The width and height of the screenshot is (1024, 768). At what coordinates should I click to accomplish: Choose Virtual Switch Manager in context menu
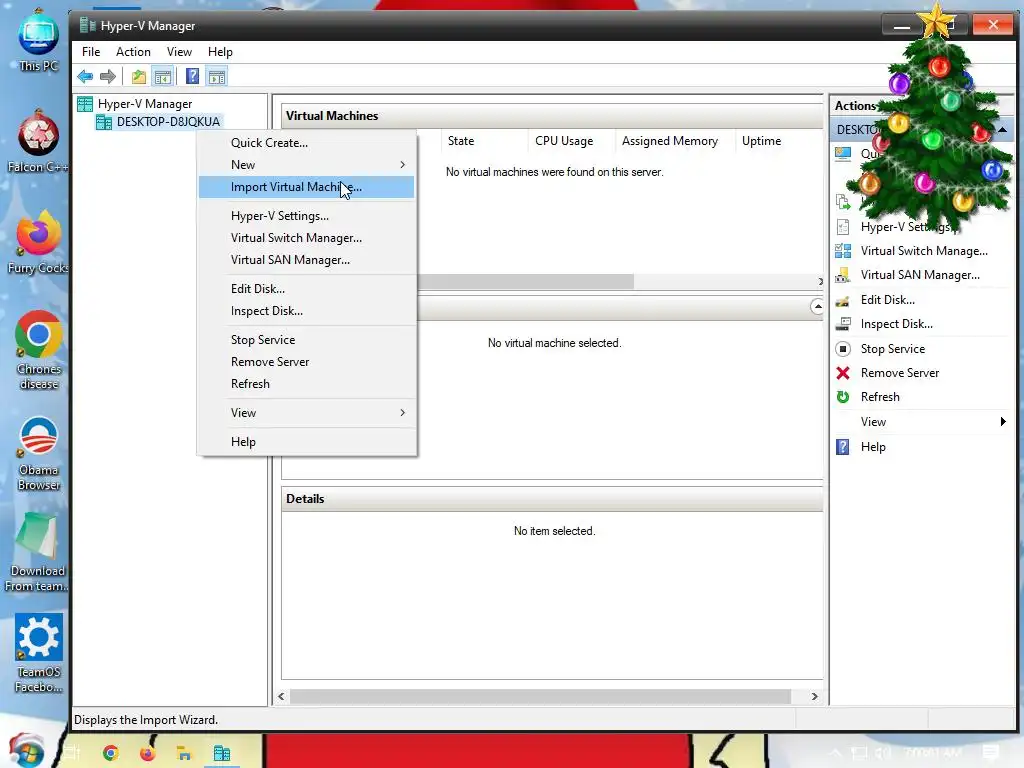pos(306,238)
